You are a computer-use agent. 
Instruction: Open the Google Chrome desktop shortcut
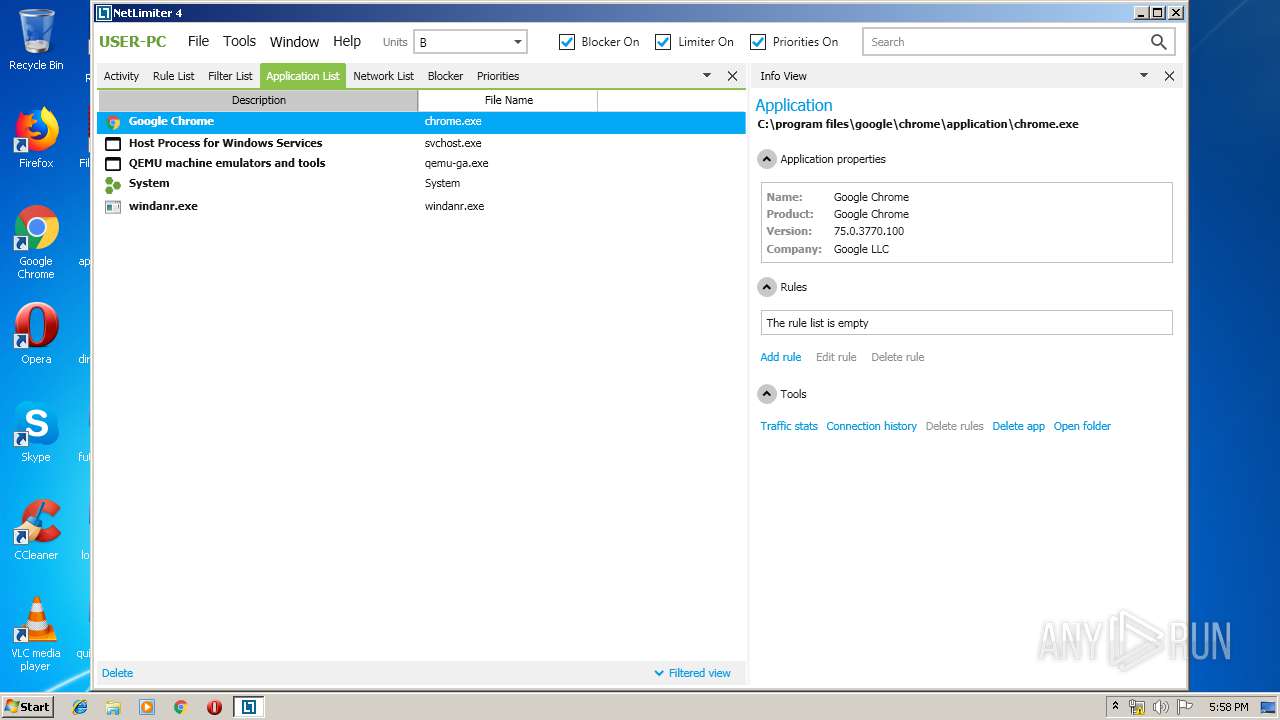36,243
